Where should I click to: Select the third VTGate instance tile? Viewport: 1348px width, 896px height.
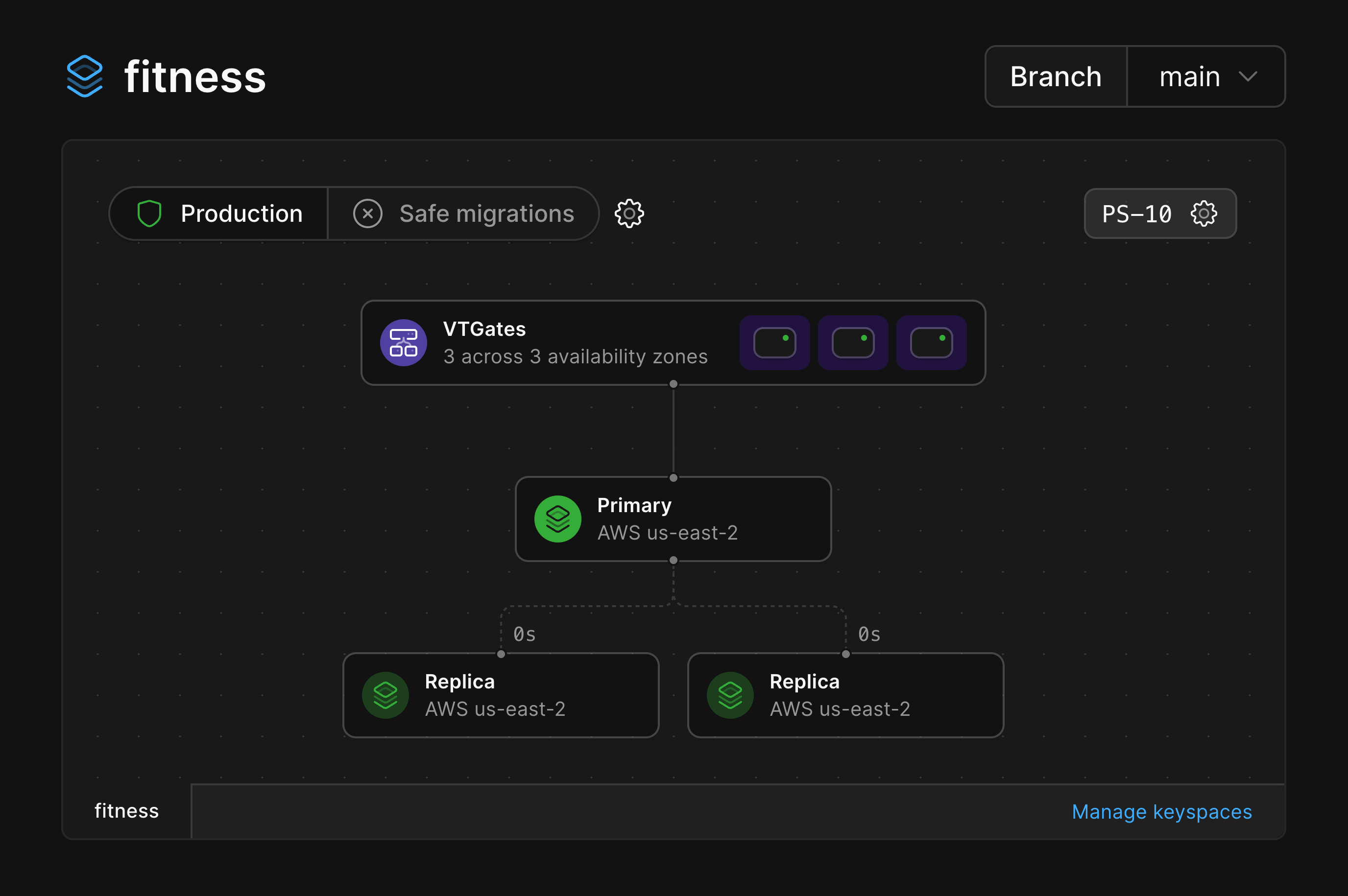931,343
